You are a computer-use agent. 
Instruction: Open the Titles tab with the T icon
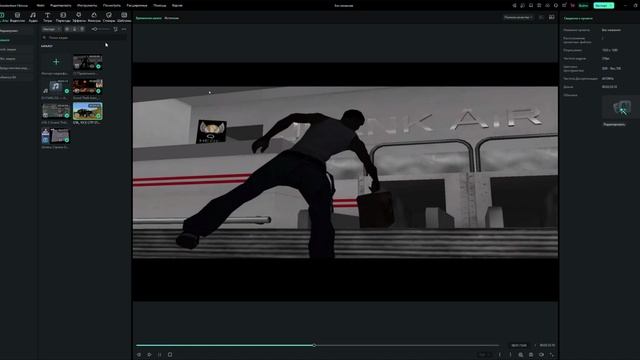coord(47,17)
